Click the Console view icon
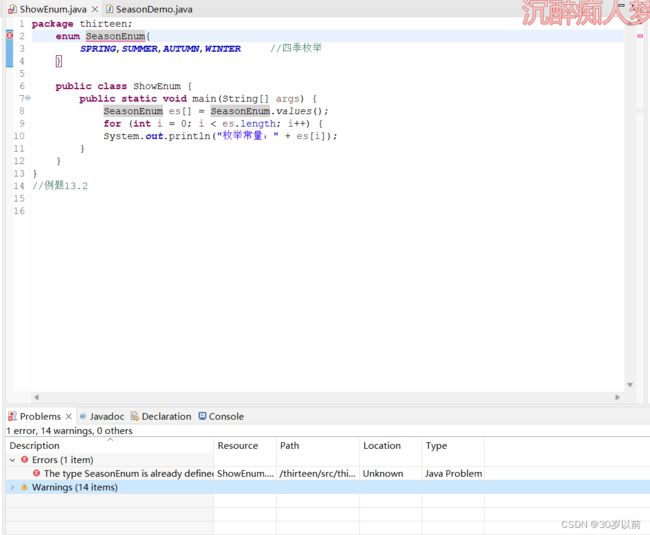Image resolution: width=650 pixels, height=535 pixels. pos(202,416)
